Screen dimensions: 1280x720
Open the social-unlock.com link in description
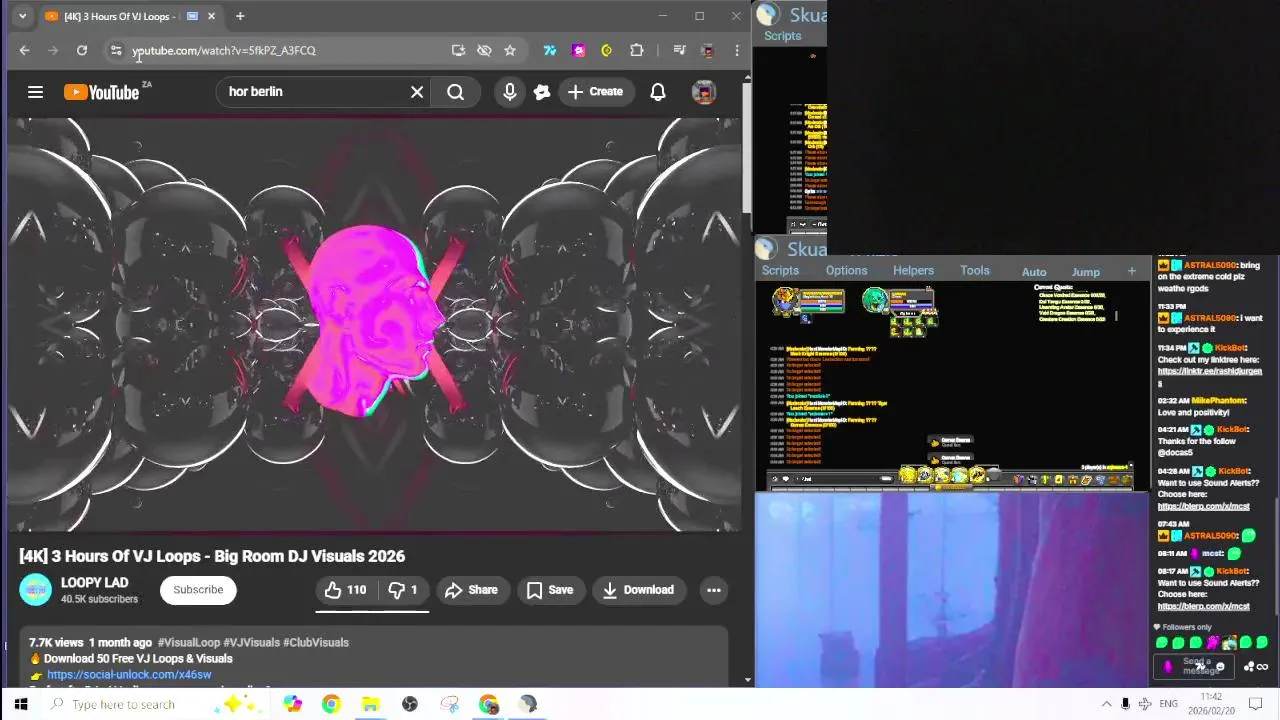point(129,675)
